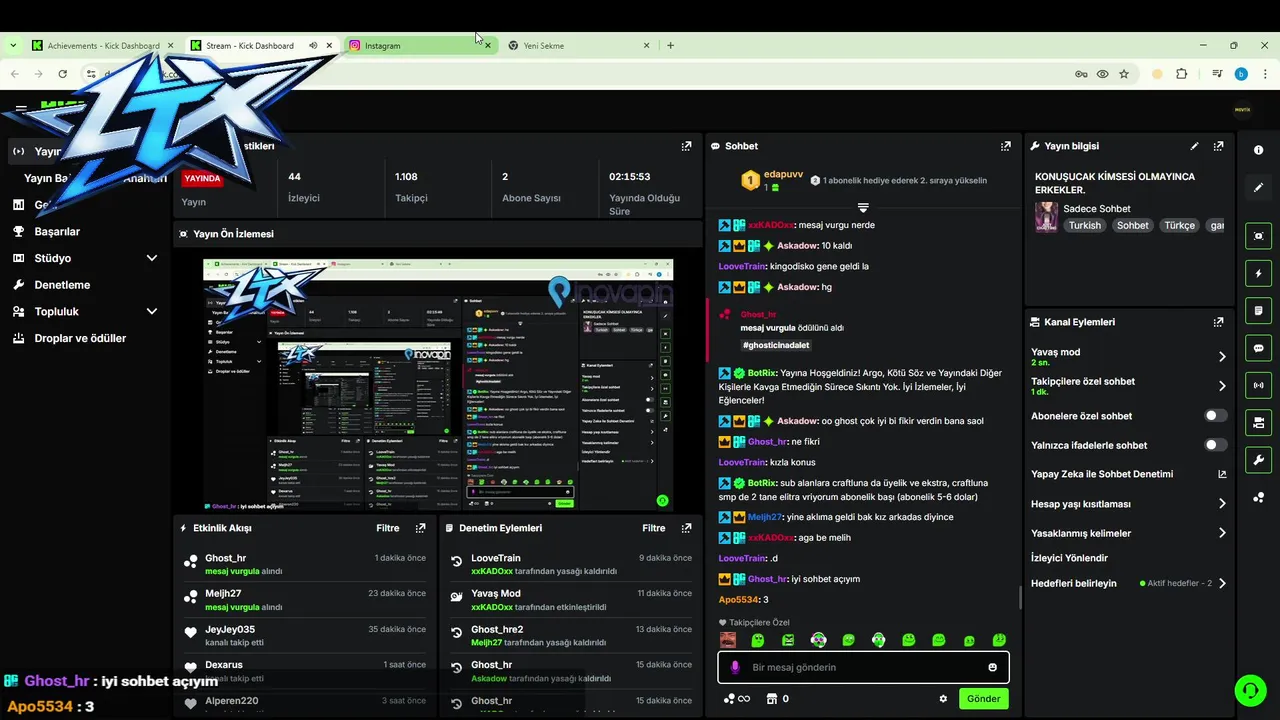Screen dimensions: 1280x720
Task: Switch to Achievements - Kick Dashboard tab
Action: click(102, 45)
